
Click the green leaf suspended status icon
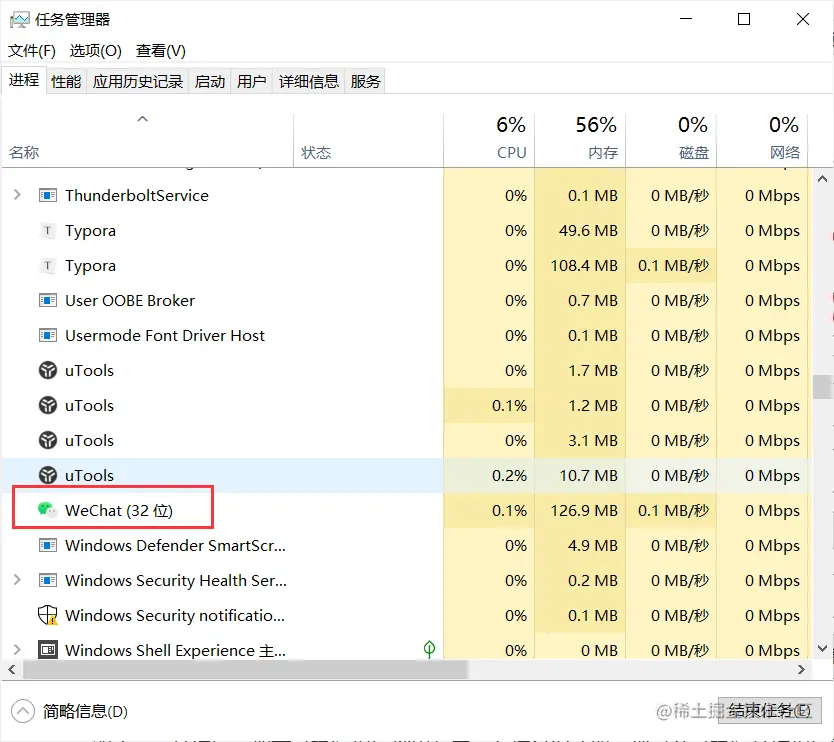(429, 649)
